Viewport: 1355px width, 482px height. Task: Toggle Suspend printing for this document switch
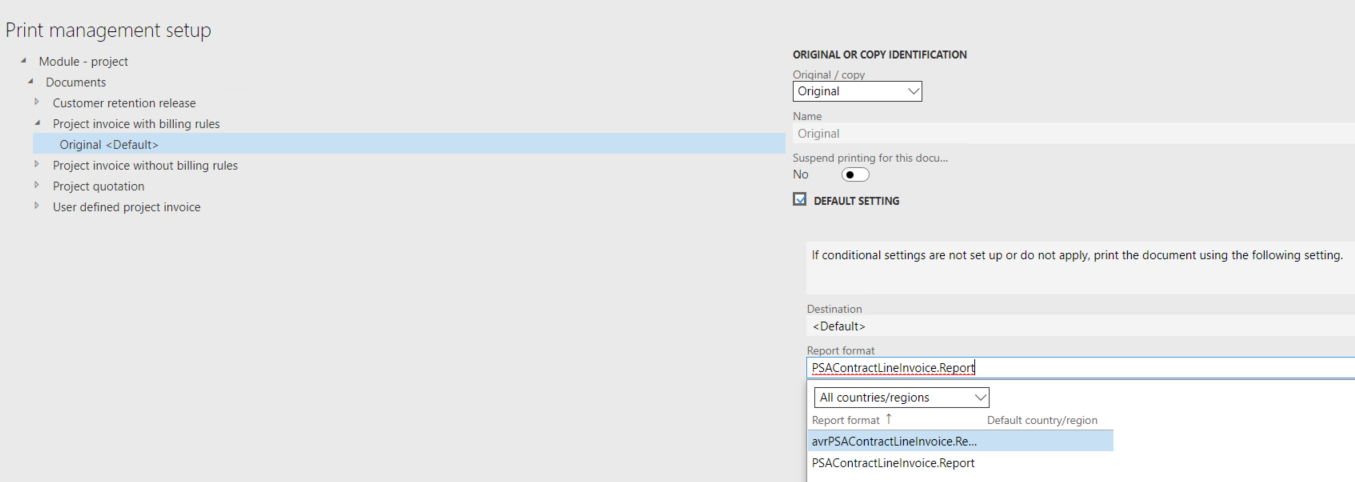coord(855,175)
